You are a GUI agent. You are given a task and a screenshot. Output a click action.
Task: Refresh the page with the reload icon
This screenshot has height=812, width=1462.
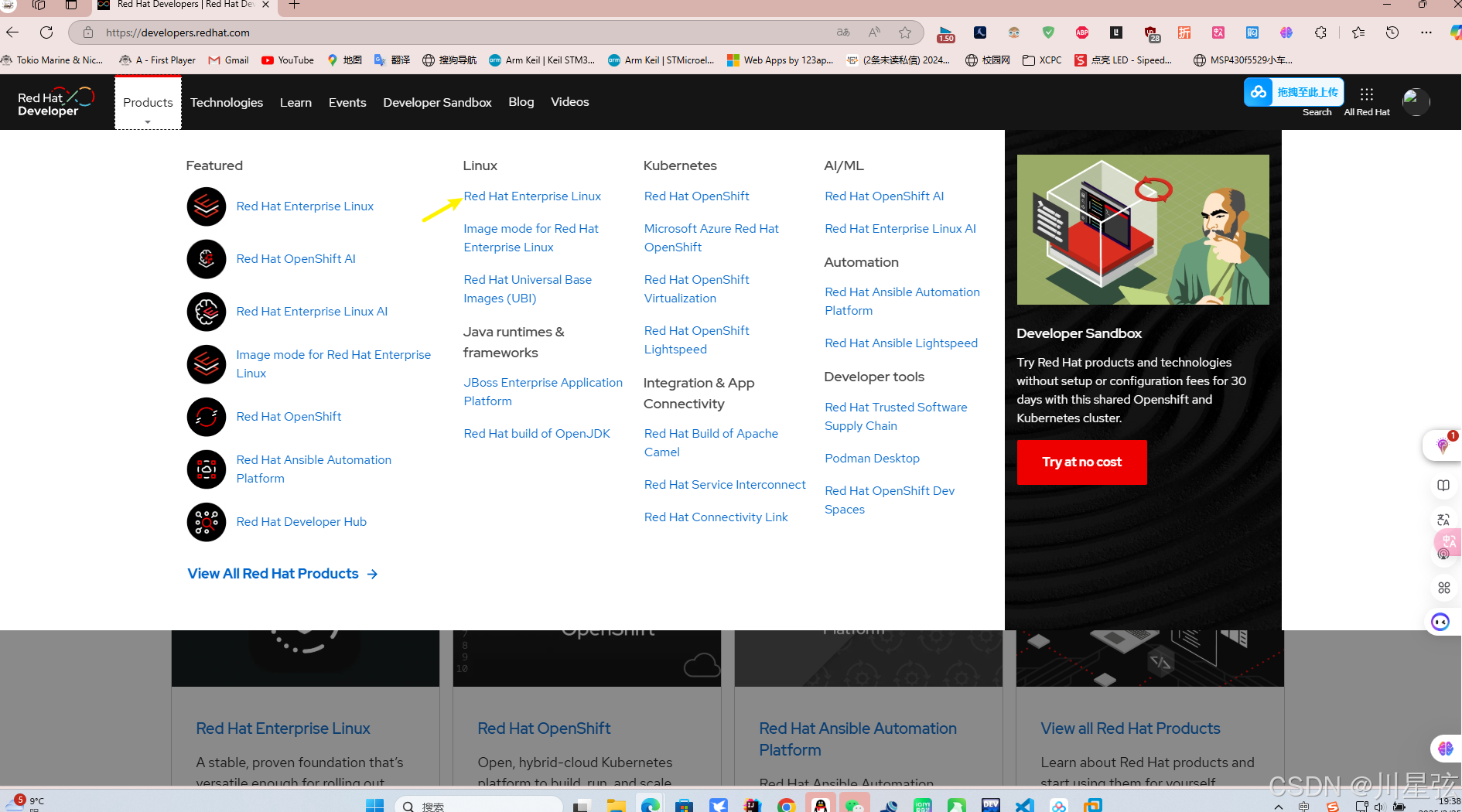(46, 32)
